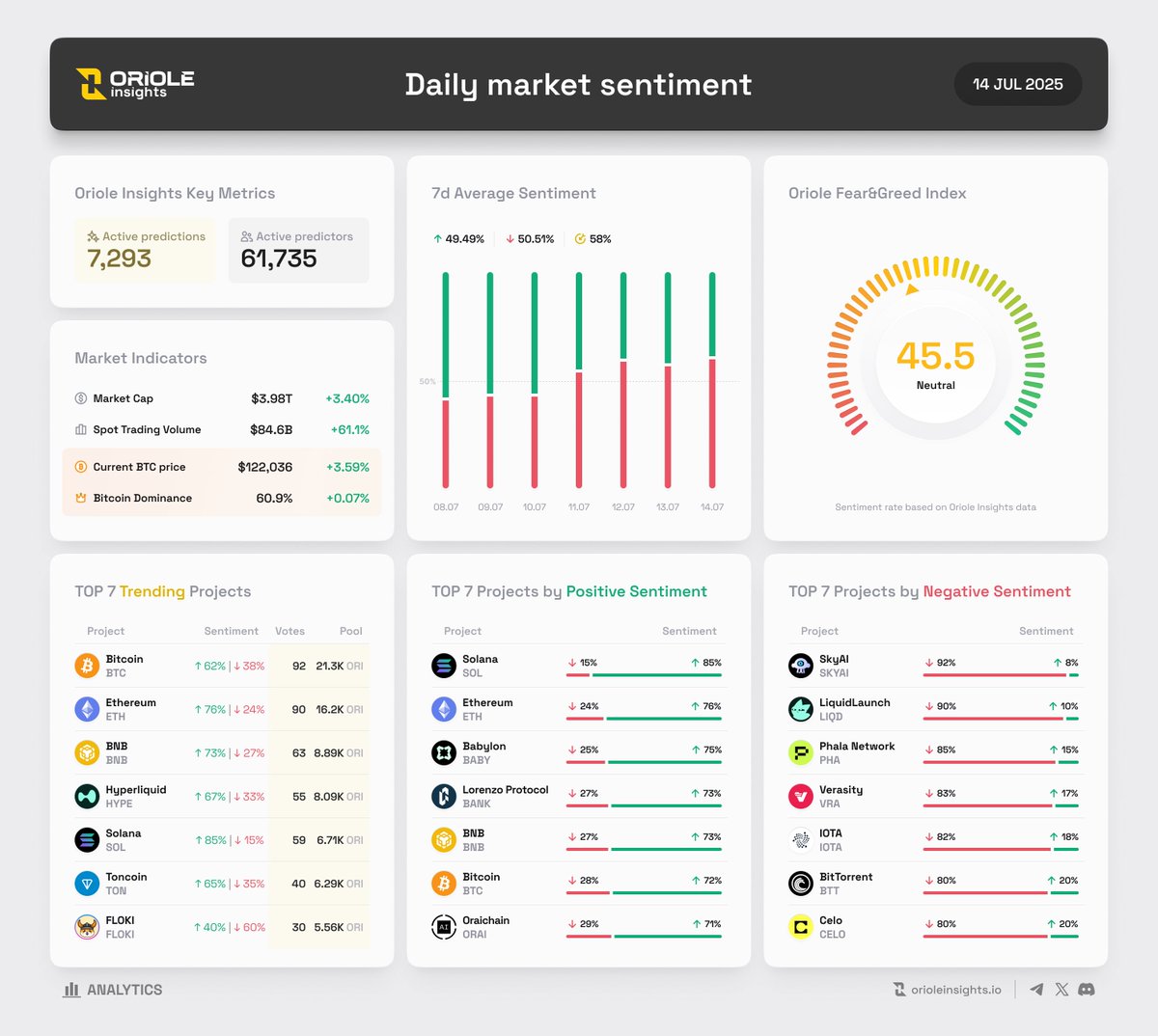
Task: Click the 58% average indicator
Action: coord(593,238)
